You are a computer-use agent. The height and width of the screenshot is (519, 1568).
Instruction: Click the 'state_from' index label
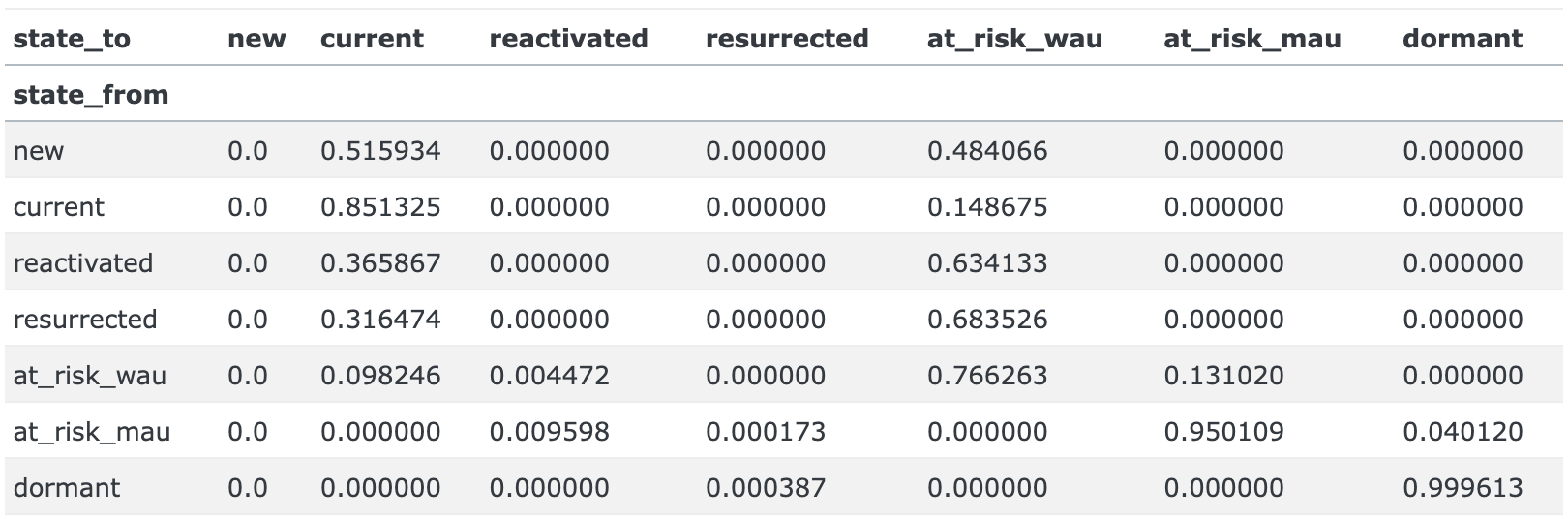[91, 95]
